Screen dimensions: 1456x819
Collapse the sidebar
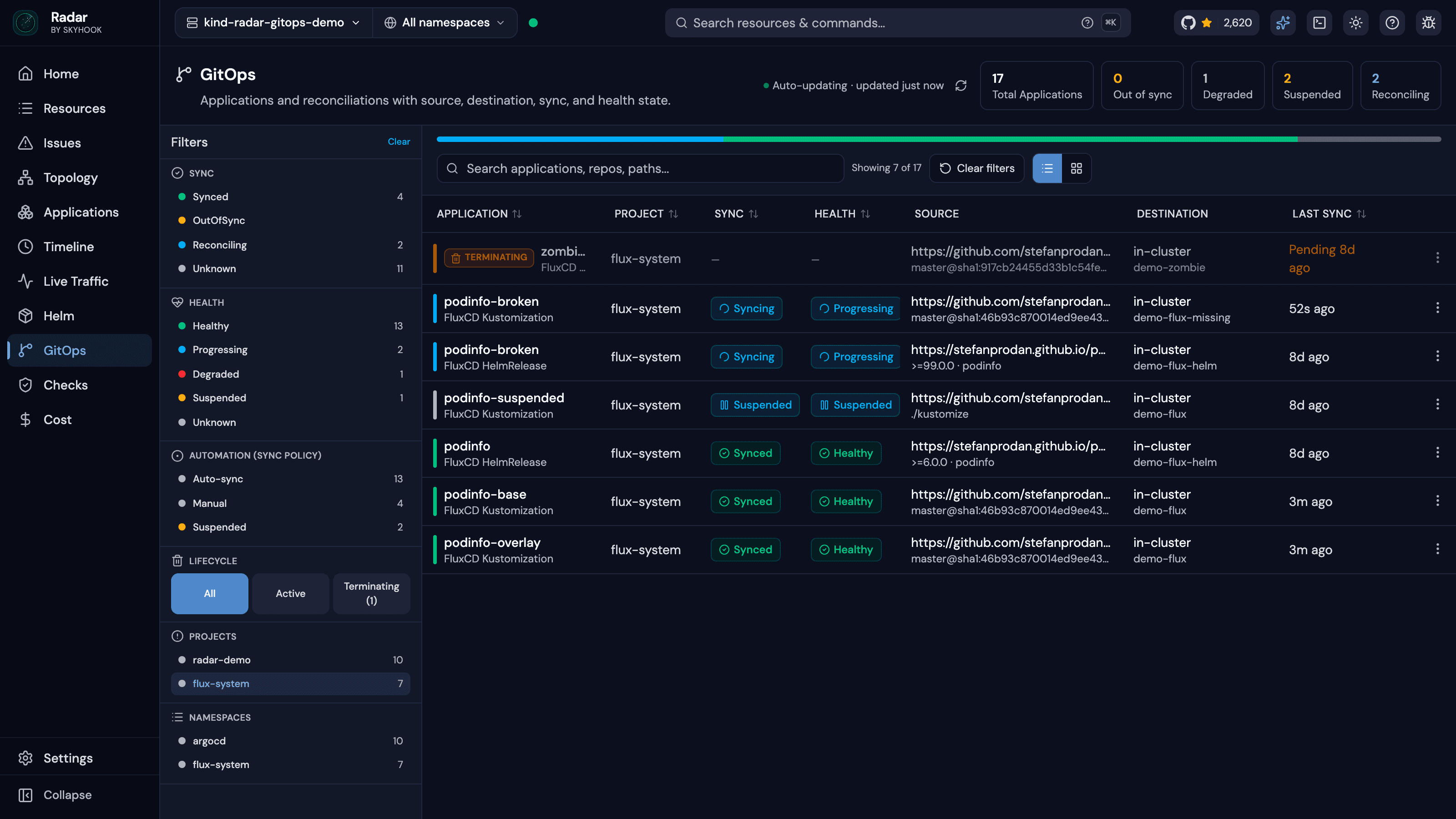pyautogui.click(x=79, y=795)
